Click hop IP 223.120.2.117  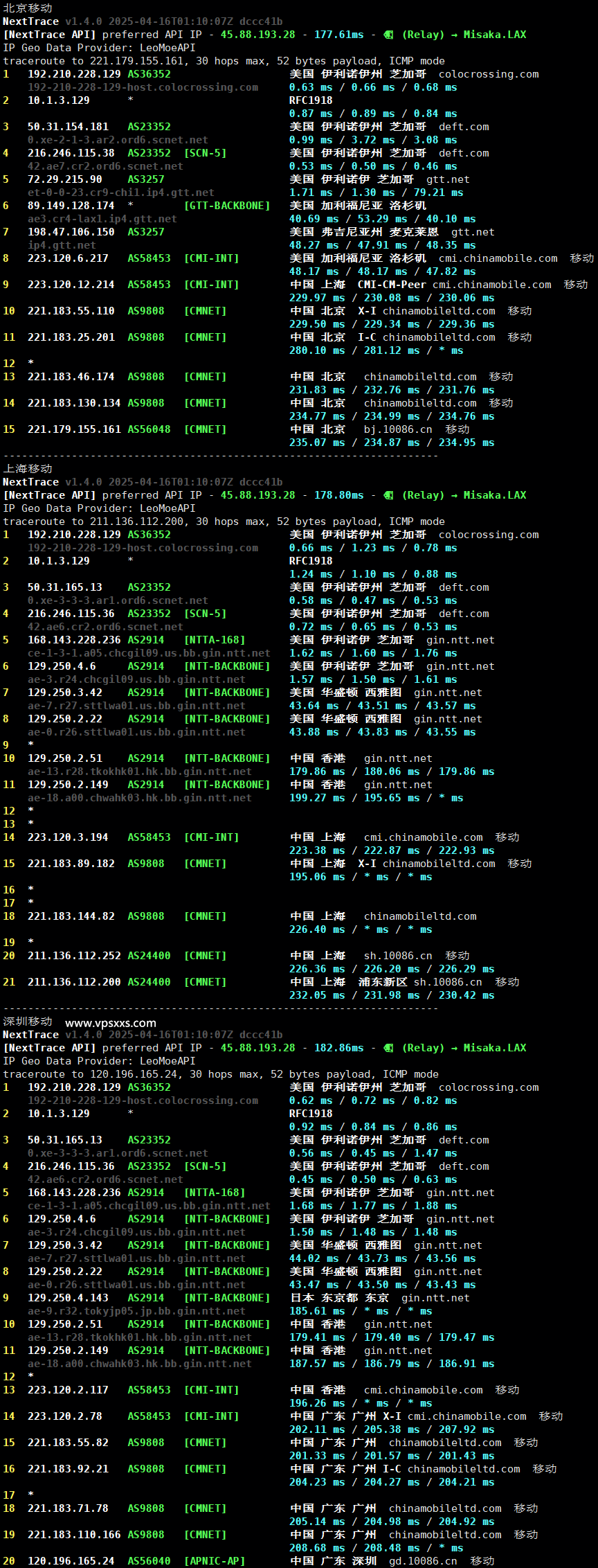point(68,1390)
